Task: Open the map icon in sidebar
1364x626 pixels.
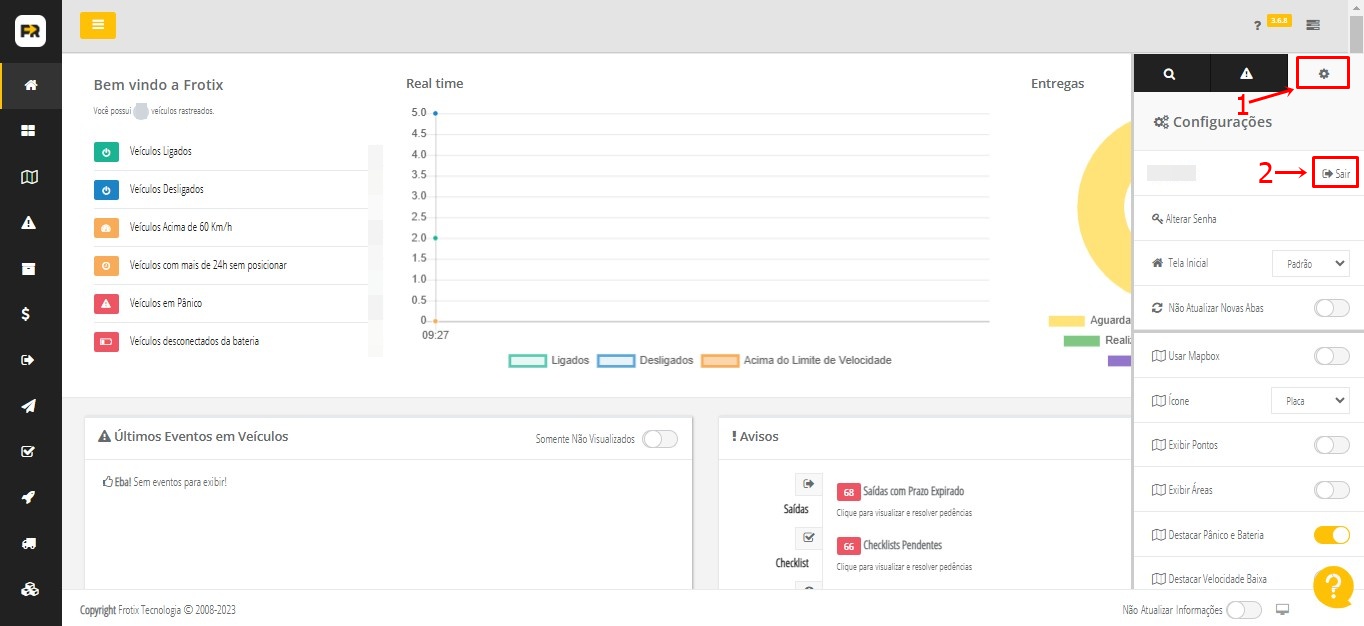Action: [30, 177]
